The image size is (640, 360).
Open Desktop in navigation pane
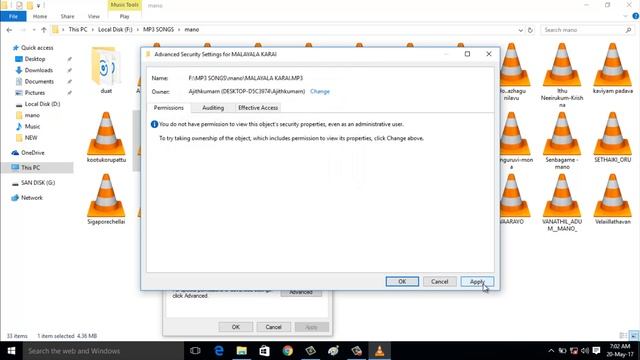click(35, 59)
